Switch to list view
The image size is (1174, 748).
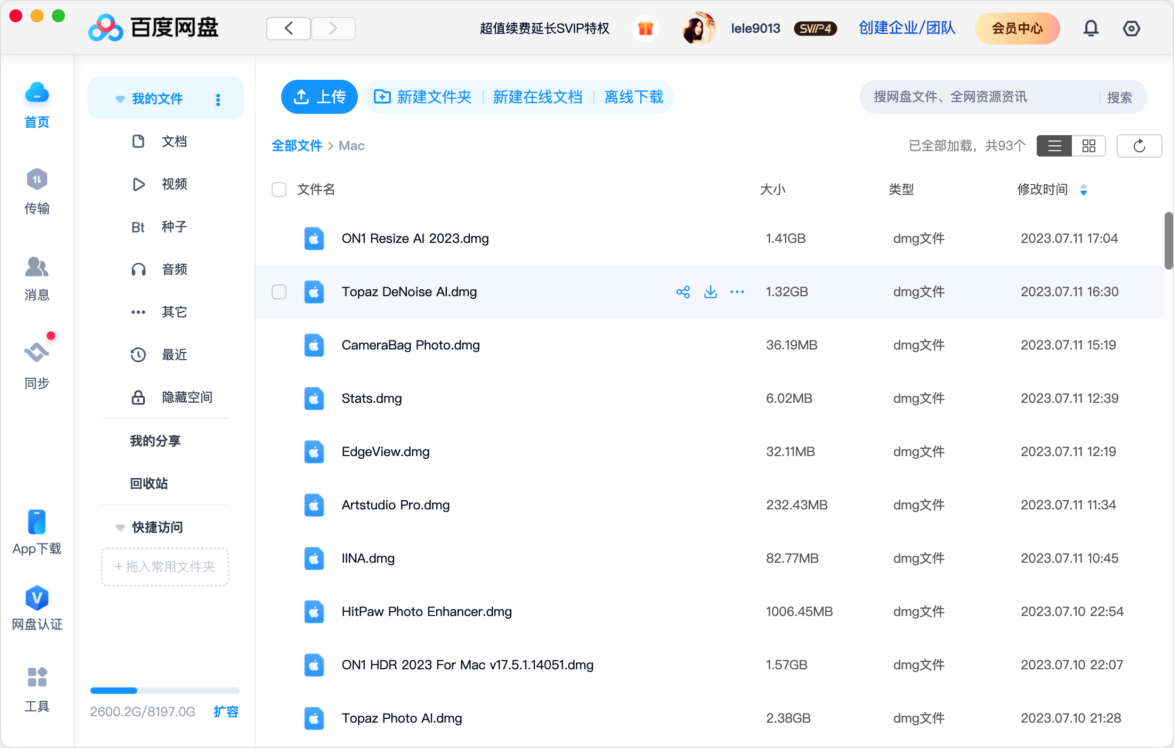pyautogui.click(x=1054, y=146)
